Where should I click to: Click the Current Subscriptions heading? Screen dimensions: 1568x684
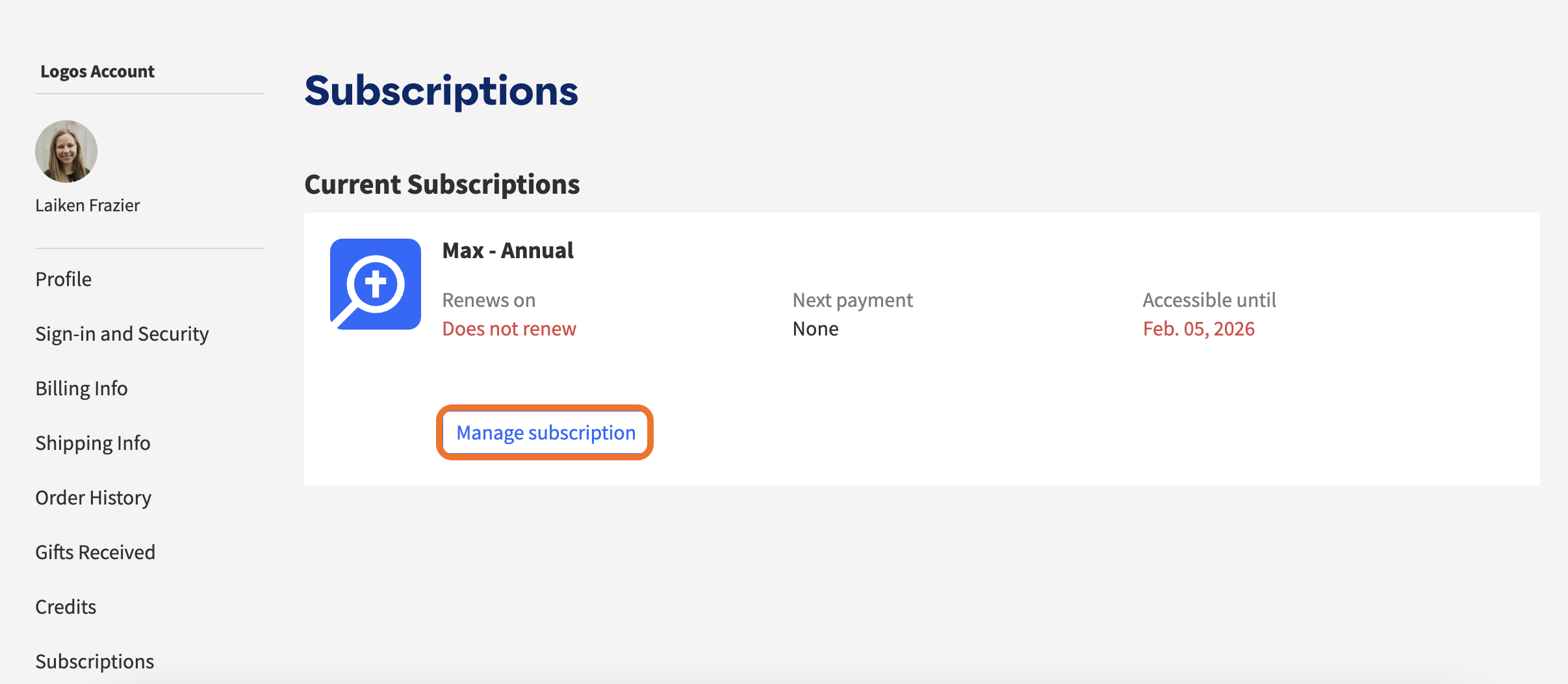442,185
